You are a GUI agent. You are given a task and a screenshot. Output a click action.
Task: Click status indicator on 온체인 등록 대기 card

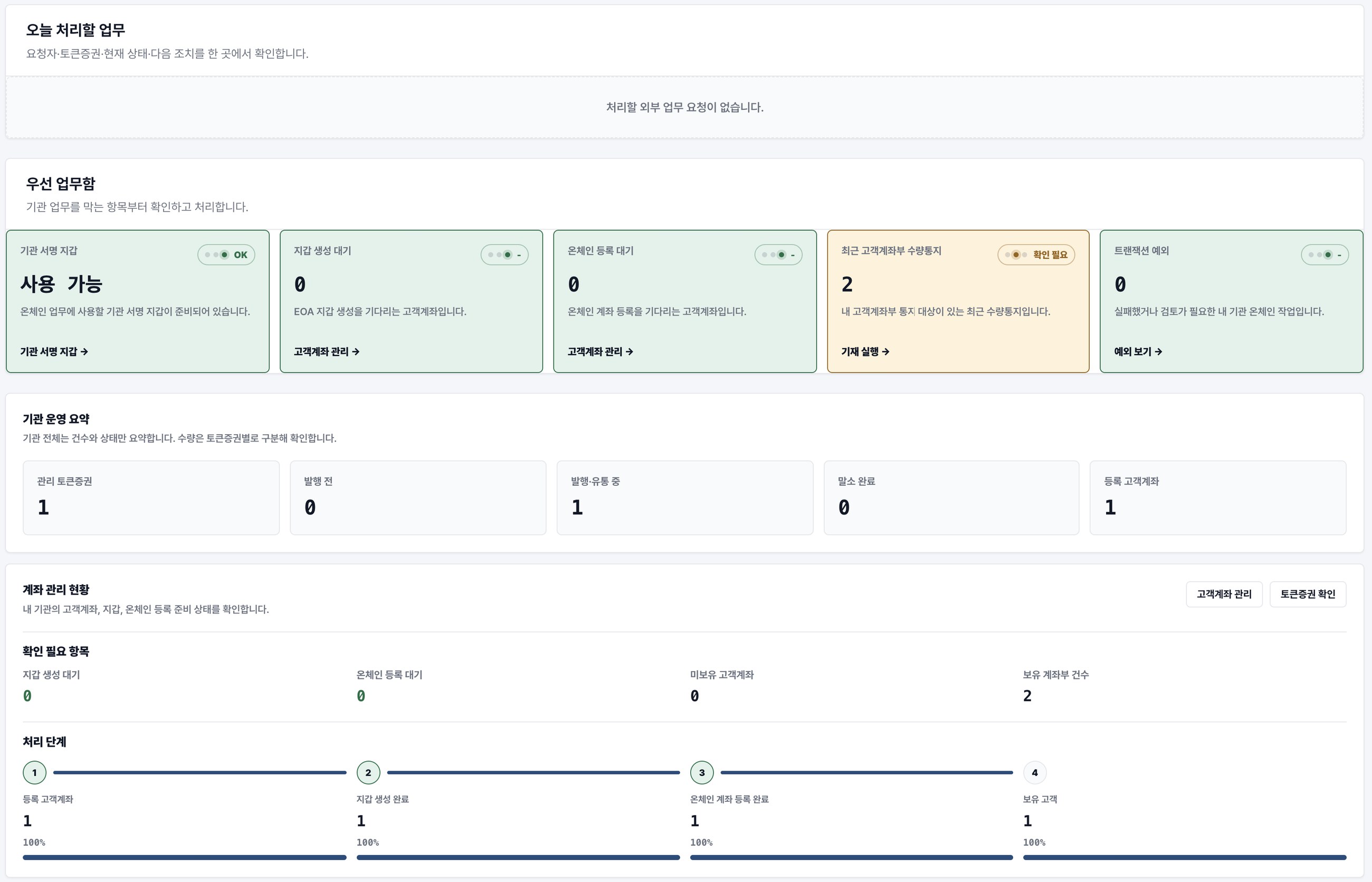click(778, 255)
